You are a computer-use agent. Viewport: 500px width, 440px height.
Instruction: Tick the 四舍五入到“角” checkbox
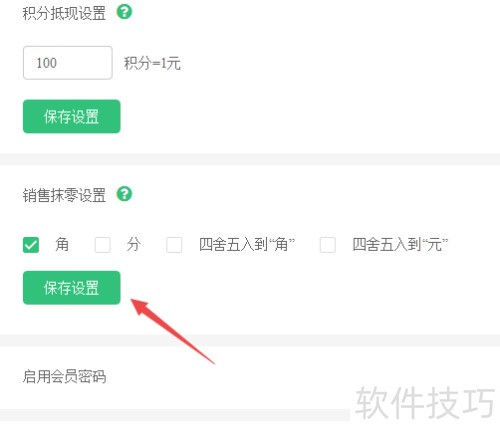click(x=174, y=245)
